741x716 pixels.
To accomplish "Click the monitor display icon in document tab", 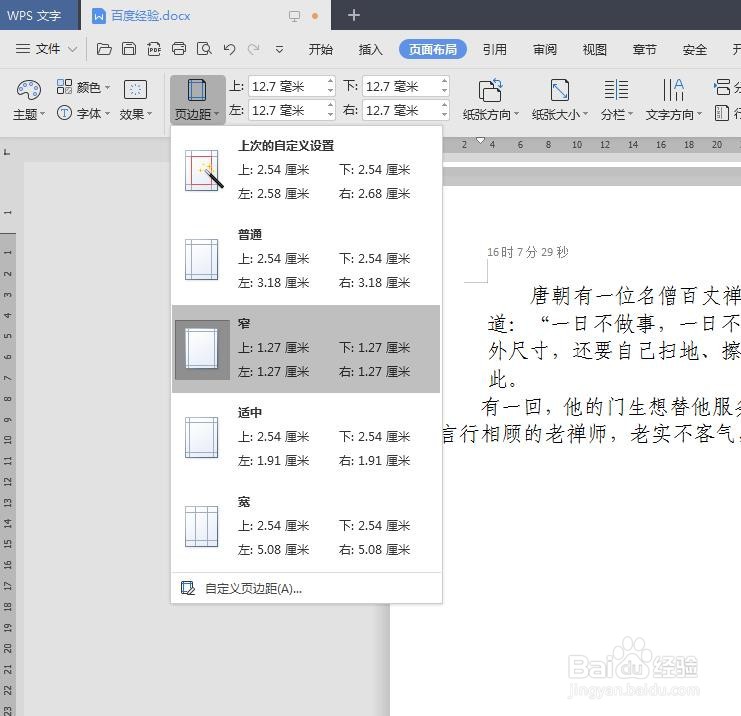I will pyautogui.click(x=294, y=16).
